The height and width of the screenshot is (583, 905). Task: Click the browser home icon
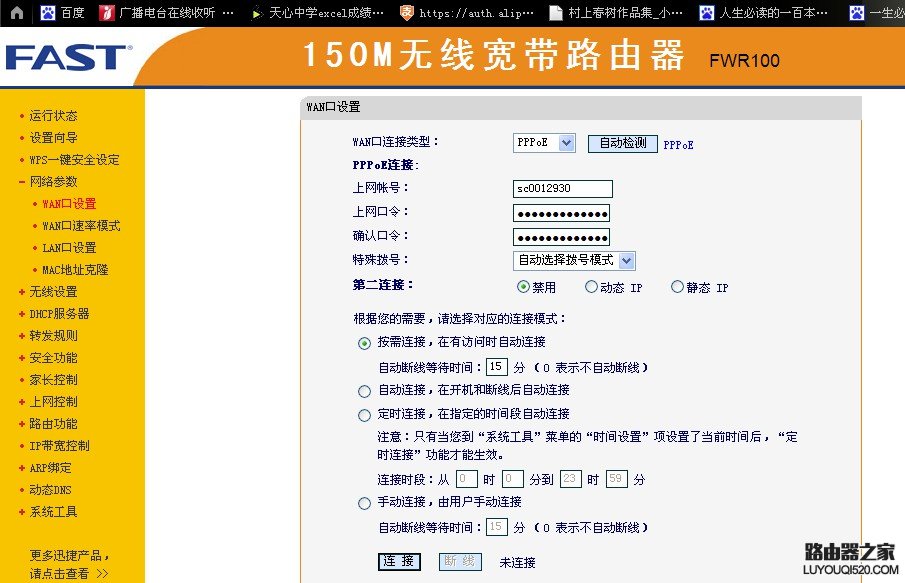17,13
